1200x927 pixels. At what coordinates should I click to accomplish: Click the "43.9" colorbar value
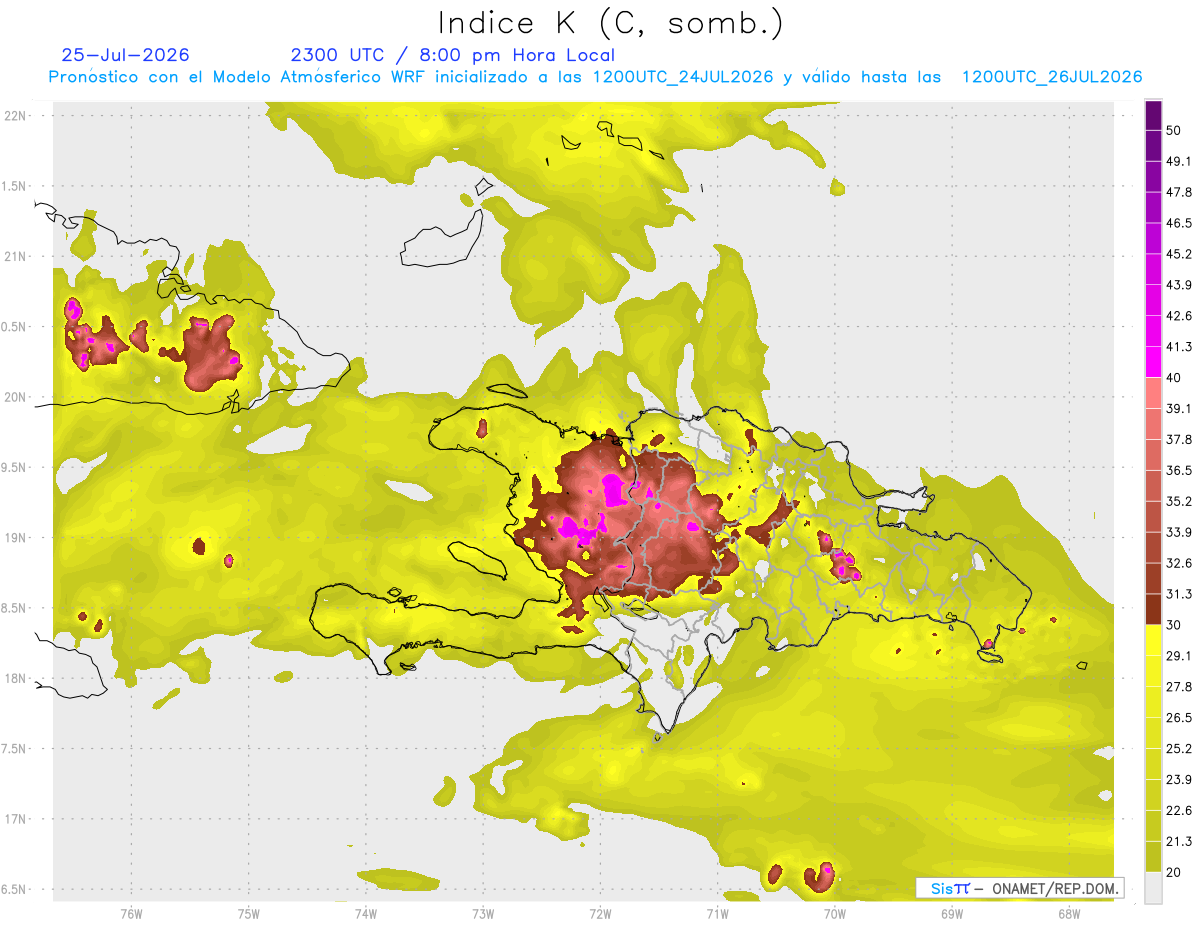(1179, 285)
